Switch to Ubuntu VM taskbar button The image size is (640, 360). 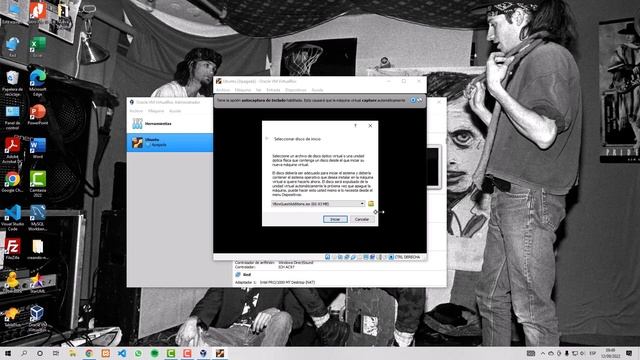[220, 353]
